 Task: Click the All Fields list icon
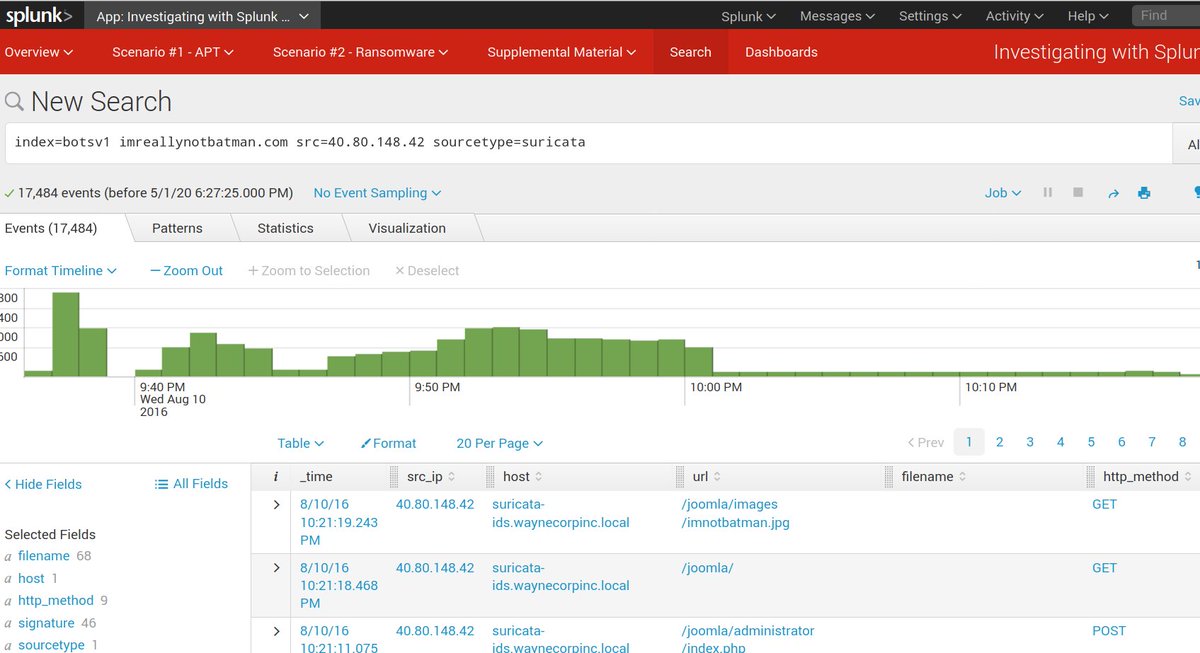tap(161, 484)
